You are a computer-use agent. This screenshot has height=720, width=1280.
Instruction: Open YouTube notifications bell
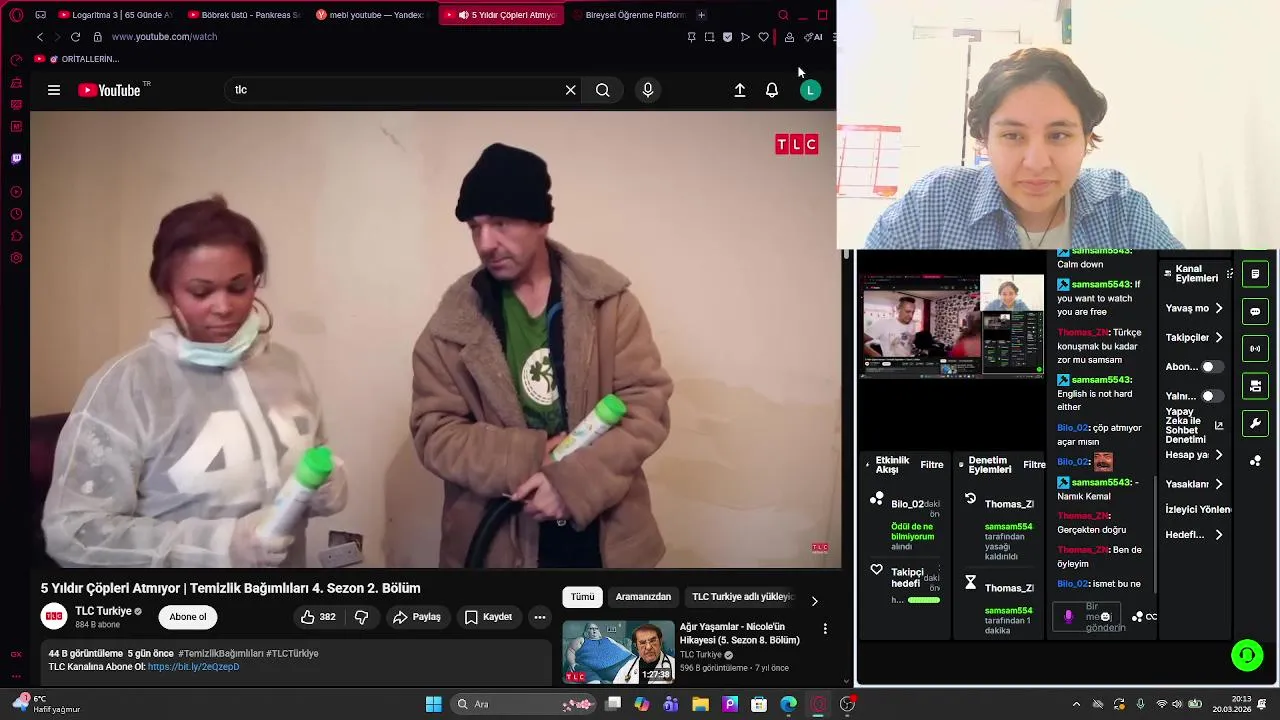(772, 90)
